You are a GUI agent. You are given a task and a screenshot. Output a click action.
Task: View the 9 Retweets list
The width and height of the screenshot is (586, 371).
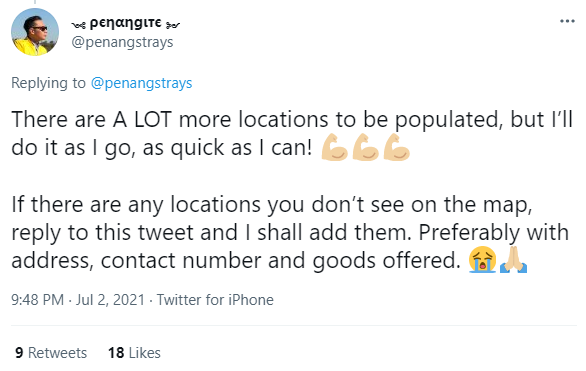pyautogui.click(x=51, y=353)
